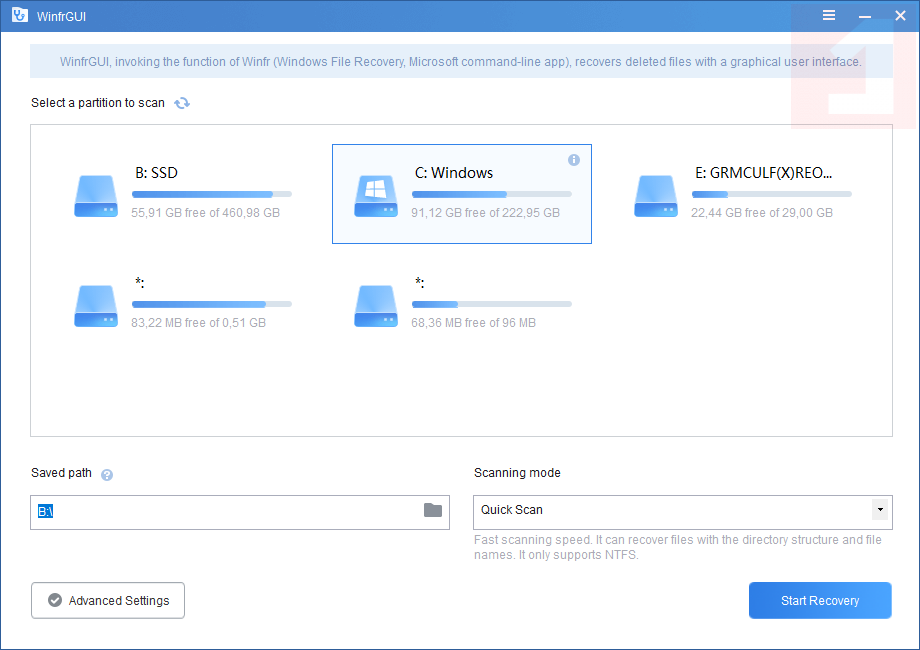This screenshot has height=650, width=920.
Task: Click the WinfrGUI description banner text
Action: (461, 62)
